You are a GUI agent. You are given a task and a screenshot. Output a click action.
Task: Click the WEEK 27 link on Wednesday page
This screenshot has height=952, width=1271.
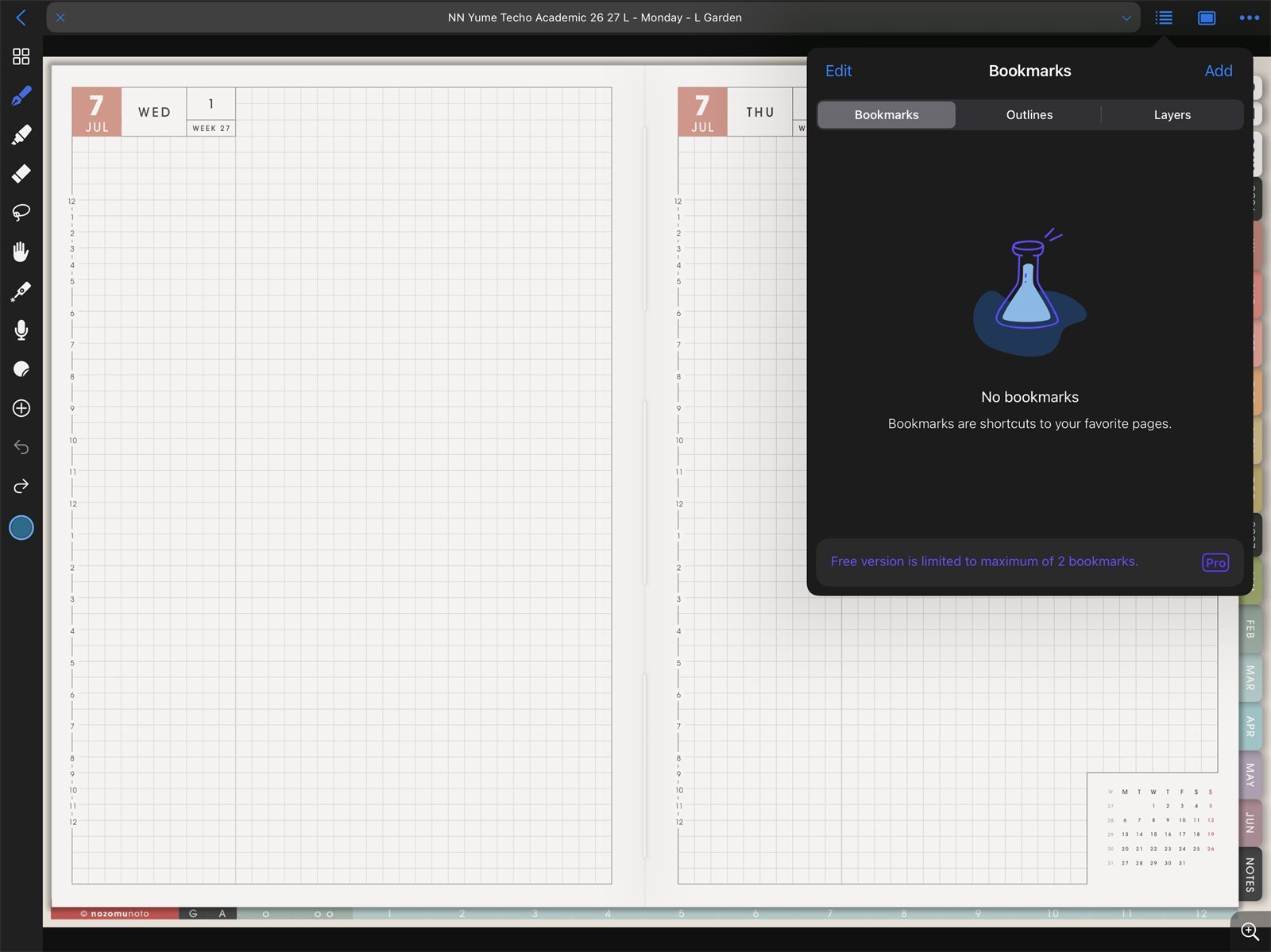[211, 128]
